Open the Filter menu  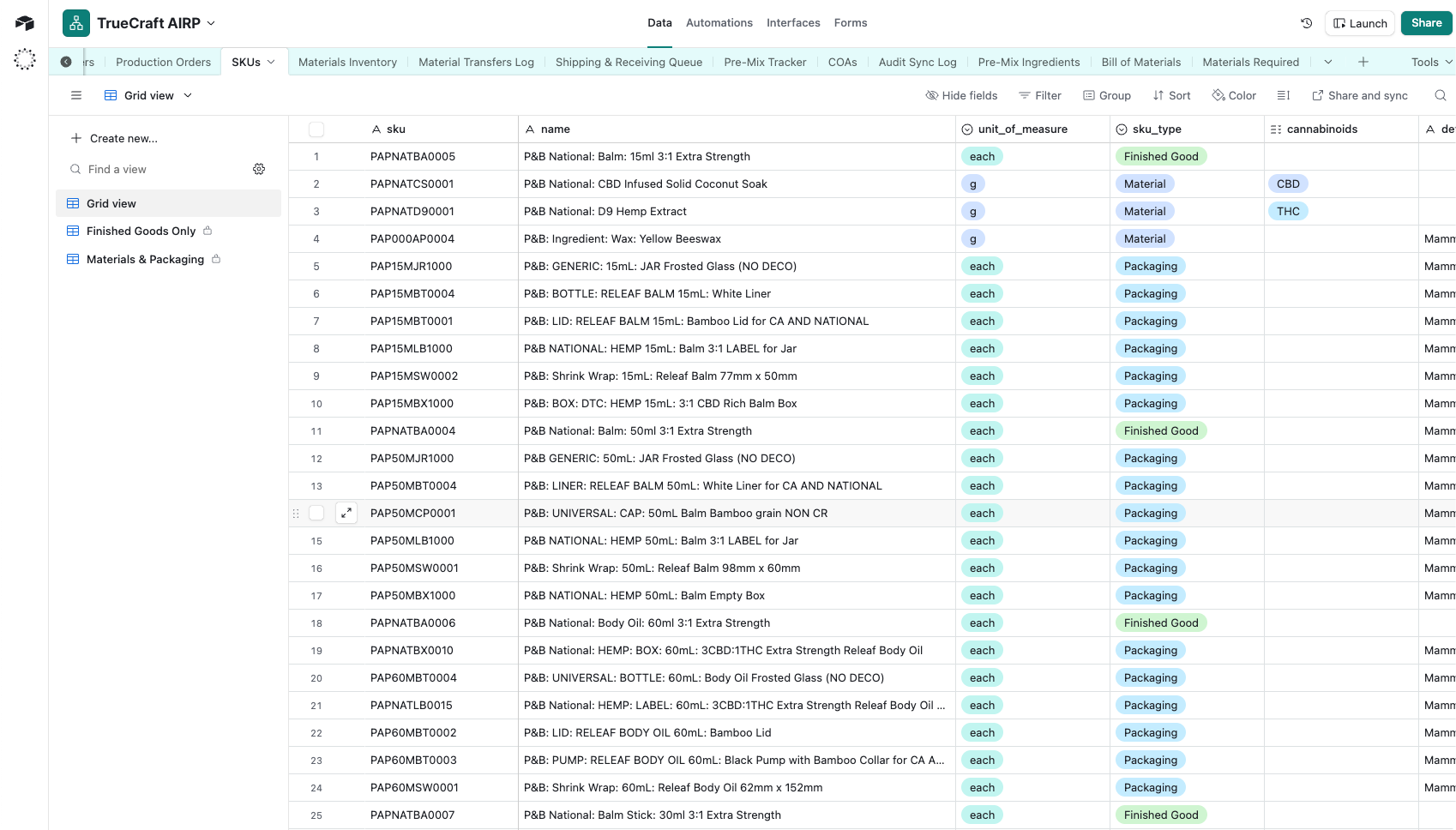[x=1039, y=95]
